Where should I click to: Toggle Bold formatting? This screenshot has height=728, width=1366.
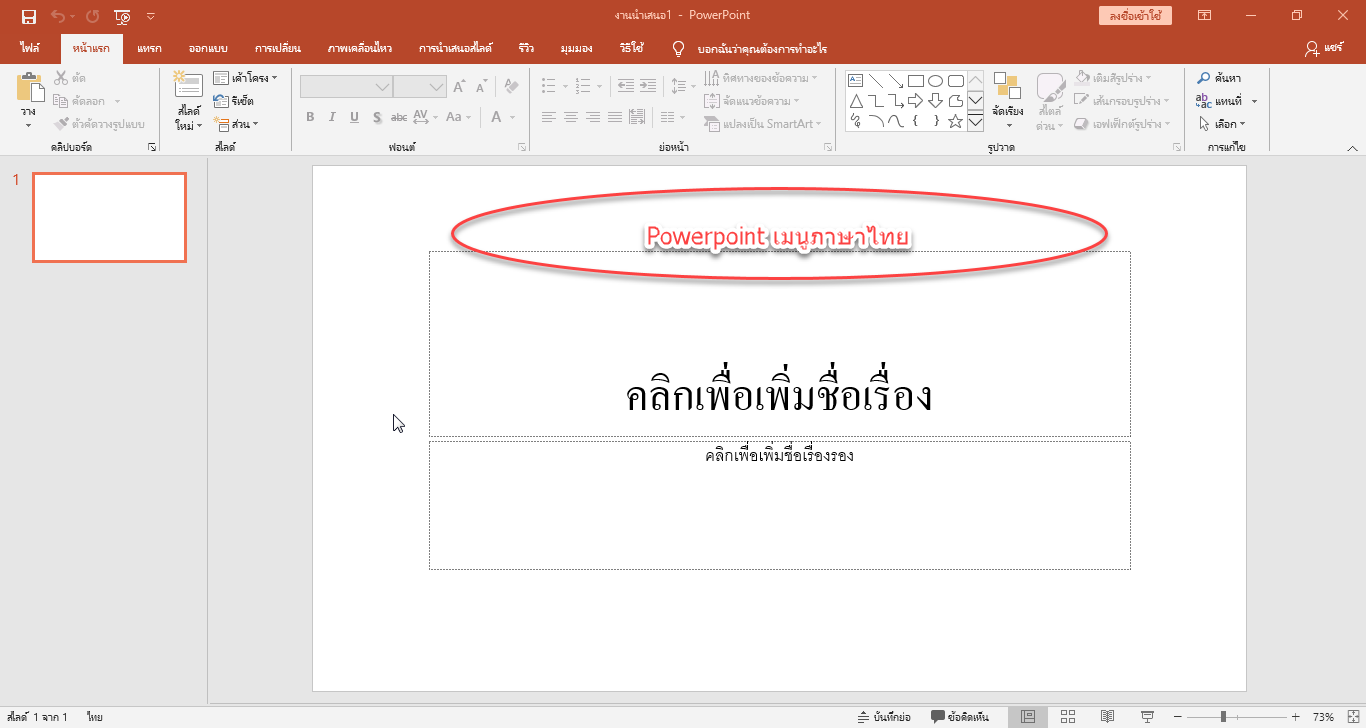point(310,117)
